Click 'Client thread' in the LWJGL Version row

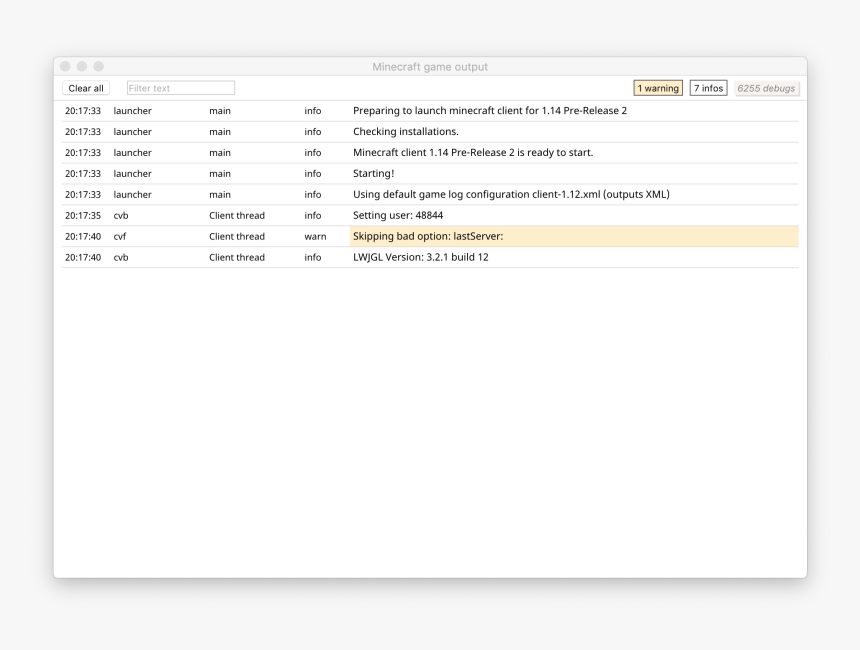pos(237,257)
